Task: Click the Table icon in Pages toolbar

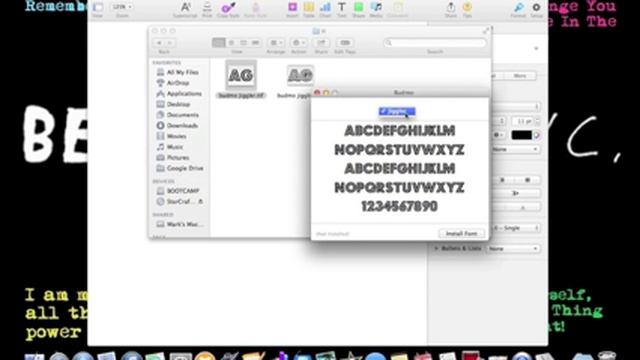Action: click(309, 7)
